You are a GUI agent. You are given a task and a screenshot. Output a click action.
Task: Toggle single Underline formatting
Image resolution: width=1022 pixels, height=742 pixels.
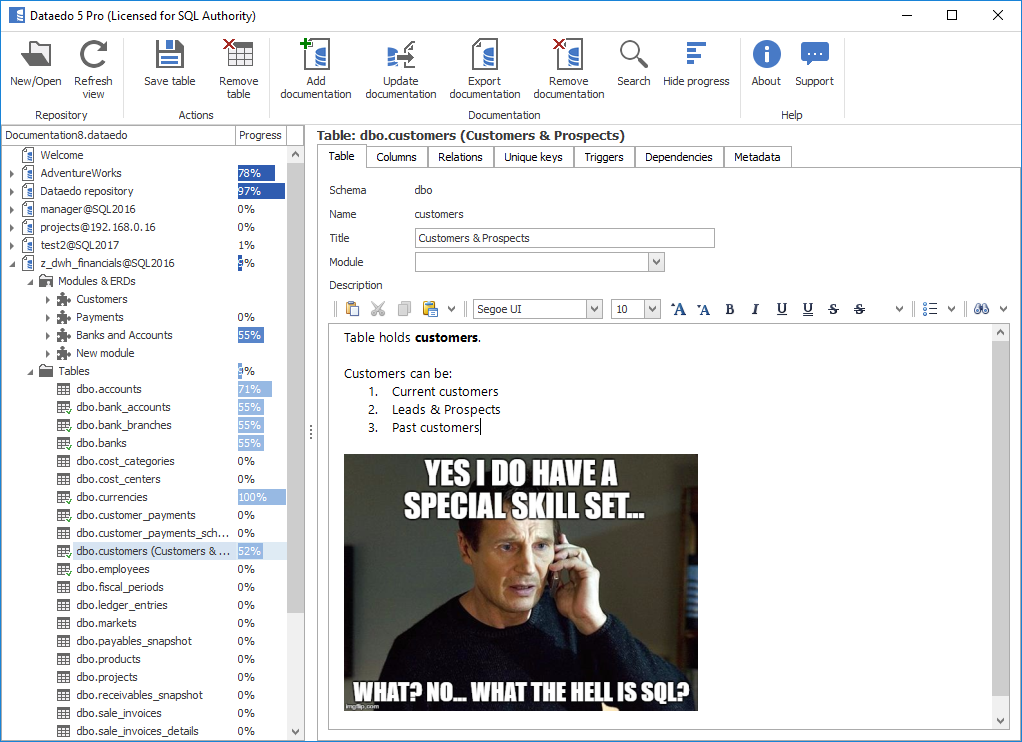pyautogui.click(x=781, y=309)
